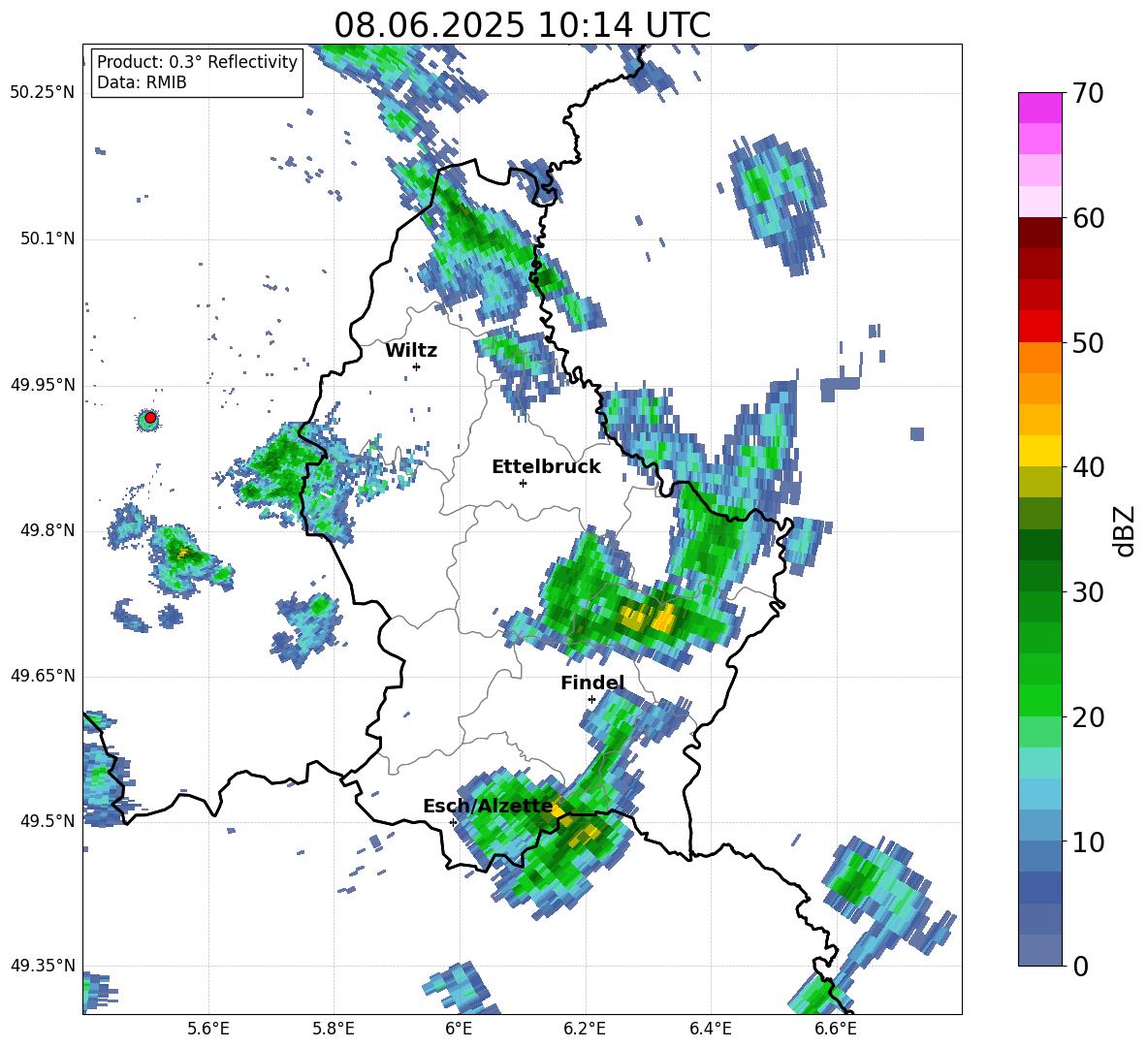
Task: Click the orange colorbar segment below 50
Action: pos(1039,358)
